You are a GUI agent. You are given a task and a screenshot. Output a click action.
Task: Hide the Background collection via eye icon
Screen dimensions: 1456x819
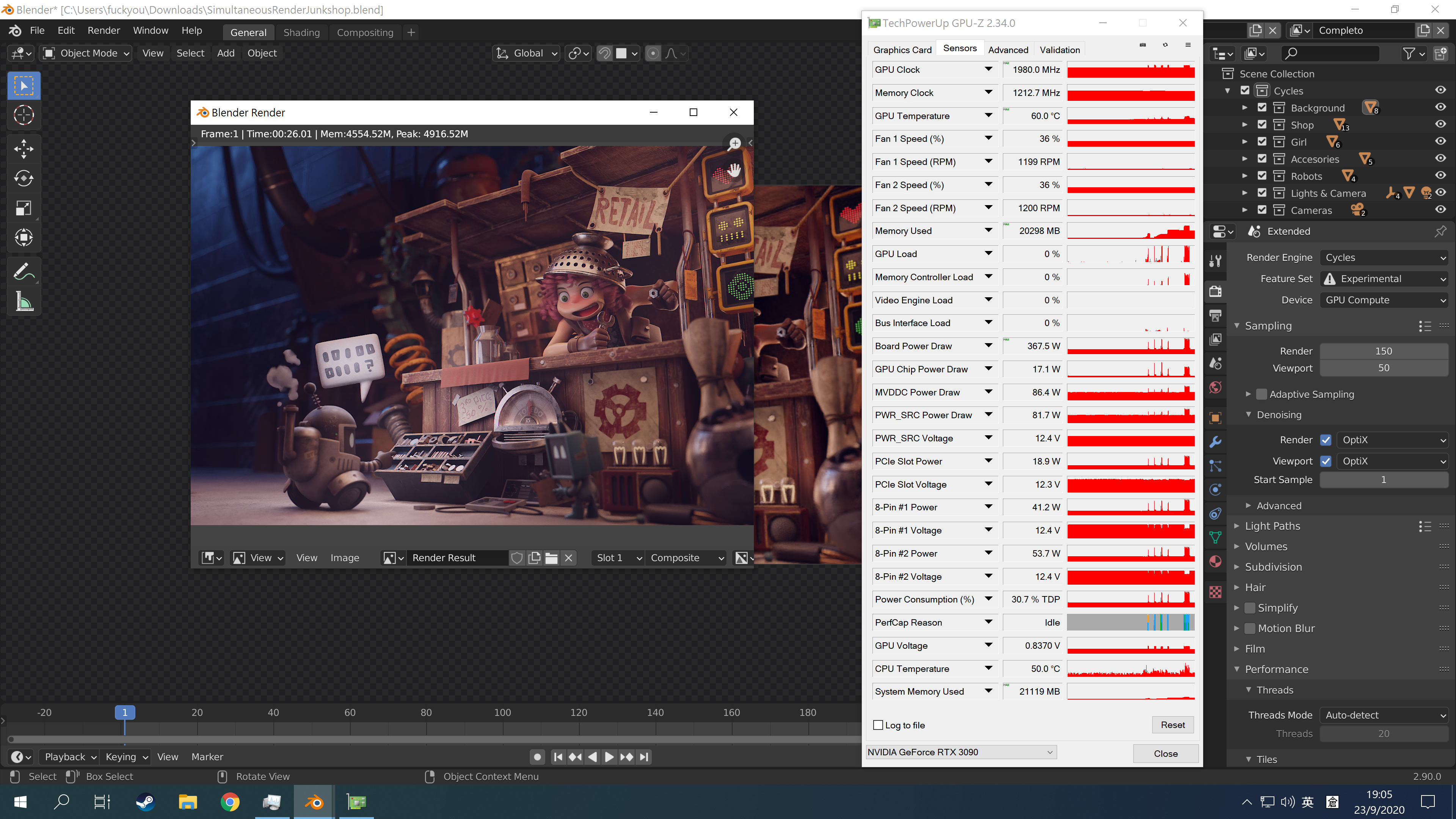(1441, 107)
